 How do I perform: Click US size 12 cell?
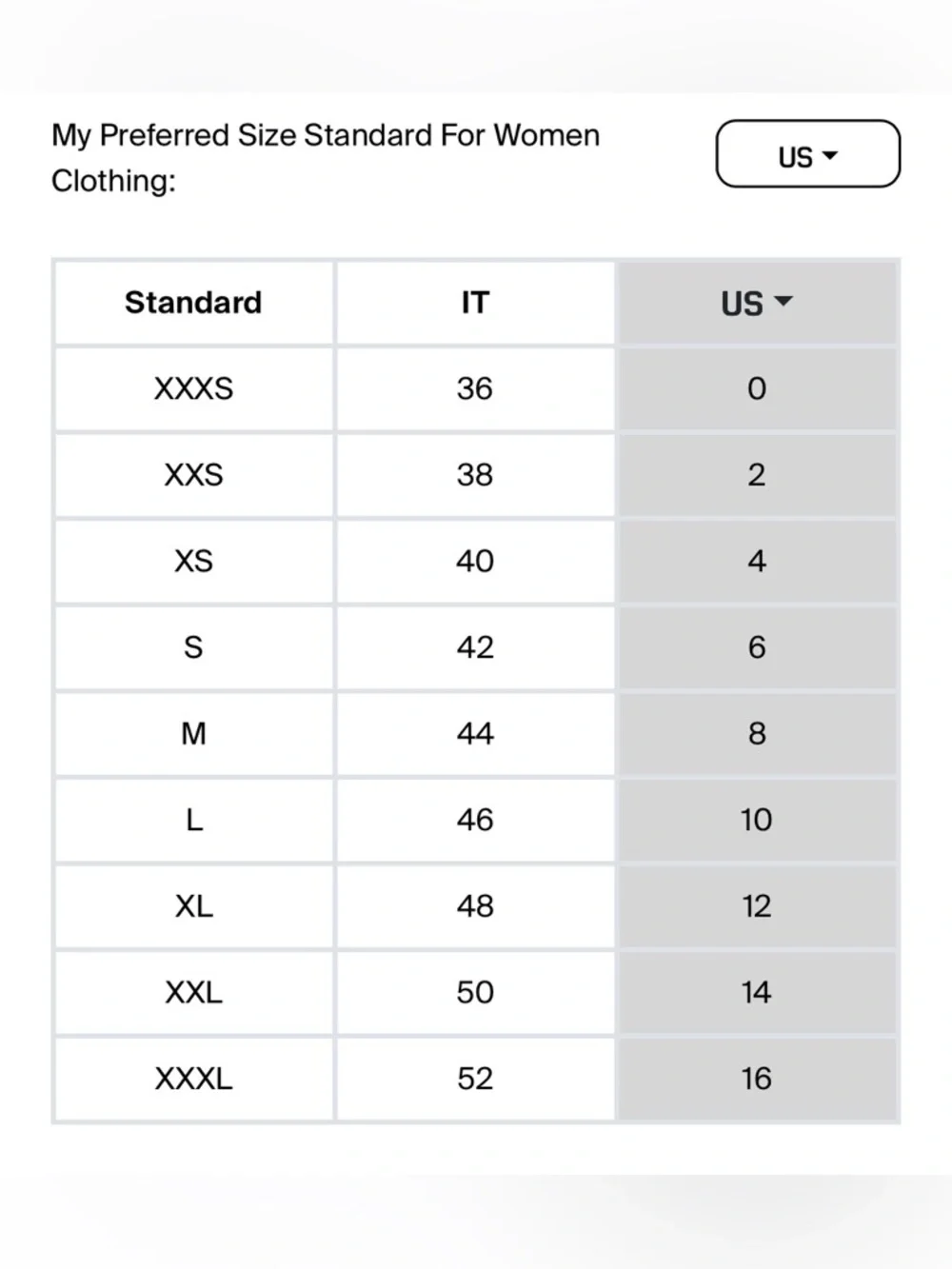click(757, 905)
